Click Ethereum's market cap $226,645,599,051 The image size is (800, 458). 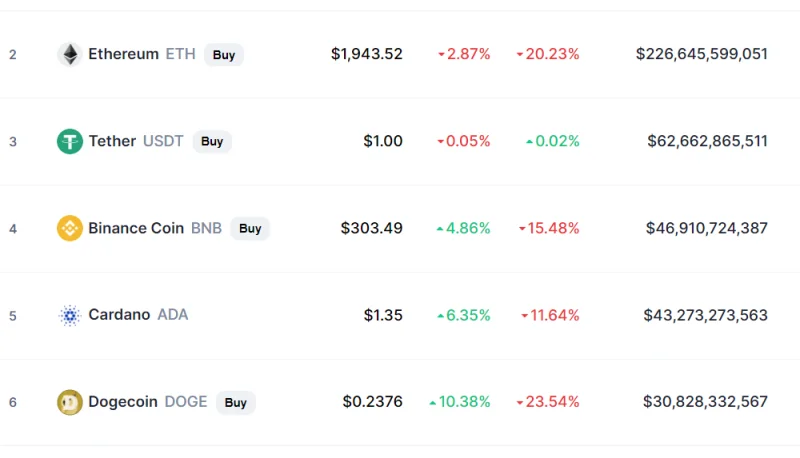click(x=702, y=54)
